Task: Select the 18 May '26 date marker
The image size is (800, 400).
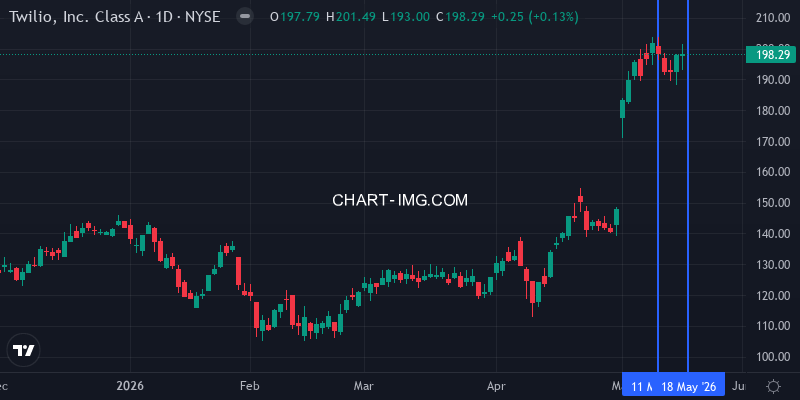Action: (689, 386)
